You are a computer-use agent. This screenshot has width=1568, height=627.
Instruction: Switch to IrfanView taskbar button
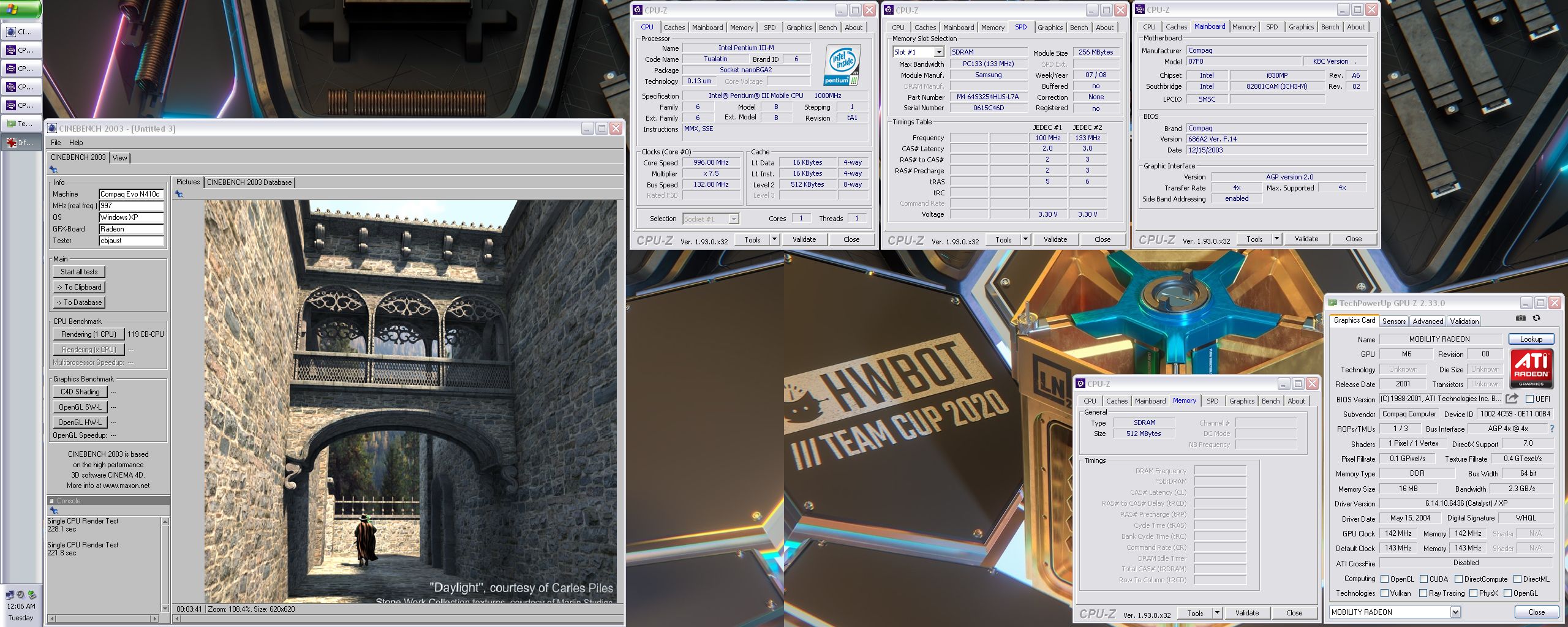coord(21,142)
